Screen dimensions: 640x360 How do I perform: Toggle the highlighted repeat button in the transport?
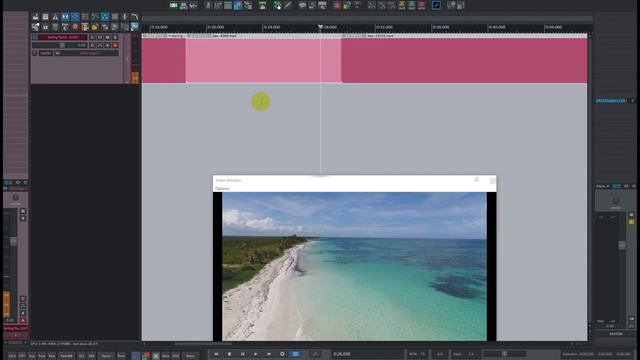point(296,354)
